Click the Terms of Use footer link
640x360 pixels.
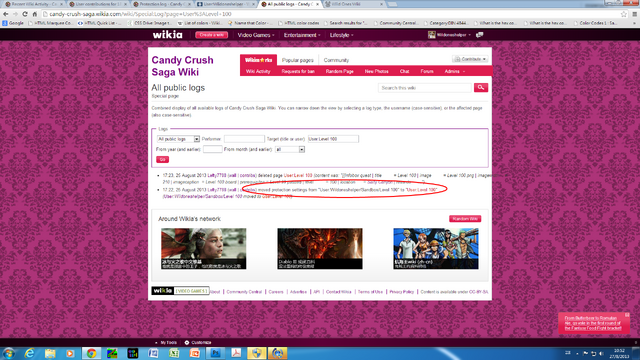click(x=370, y=292)
